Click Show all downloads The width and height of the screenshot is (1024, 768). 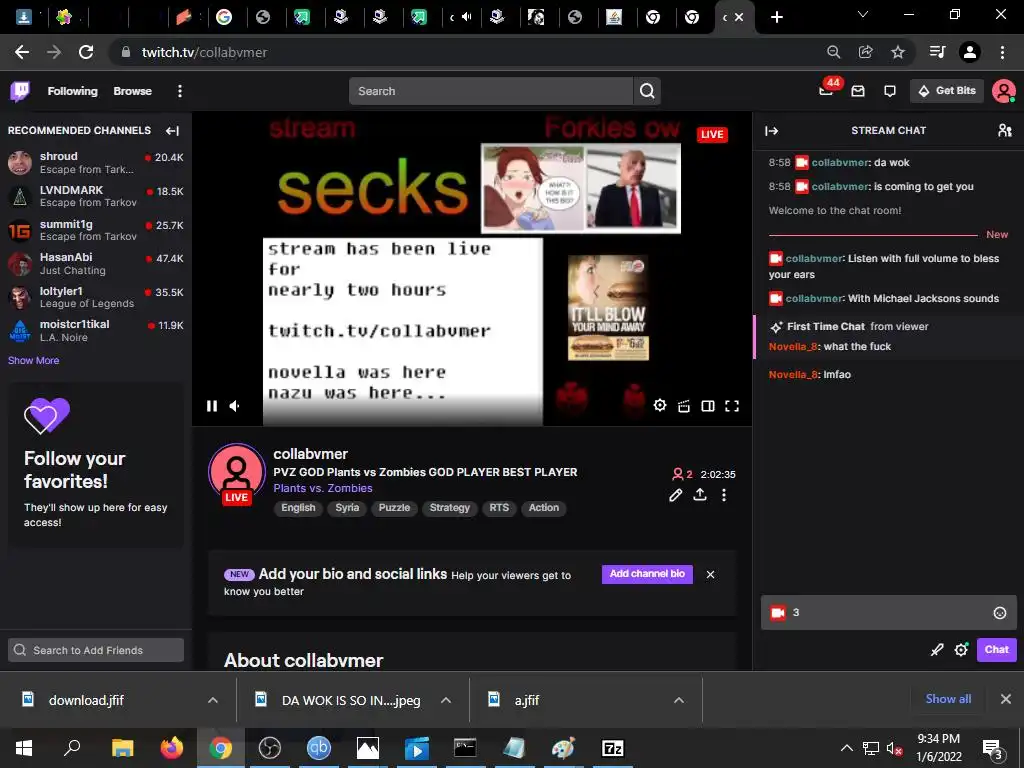[948, 699]
